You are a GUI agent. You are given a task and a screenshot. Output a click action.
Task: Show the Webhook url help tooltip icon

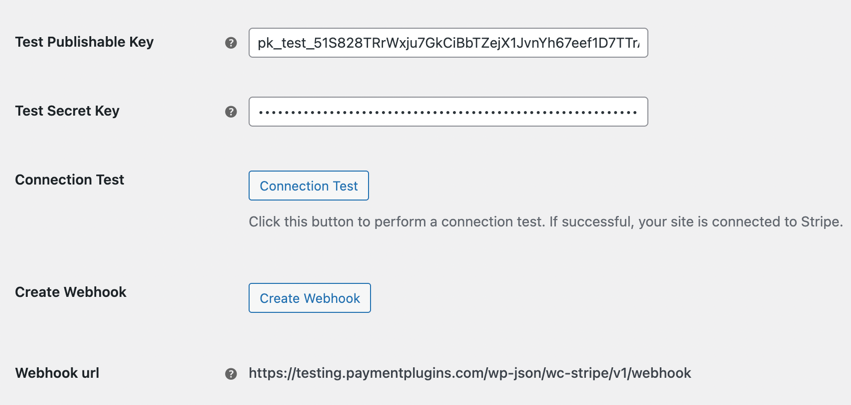pyautogui.click(x=231, y=374)
